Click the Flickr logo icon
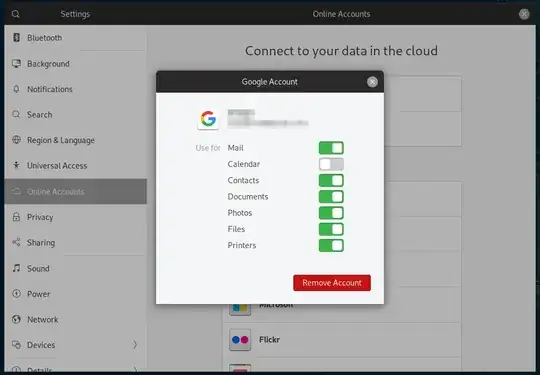The width and height of the screenshot is (540, 375). tap(240, 340)
